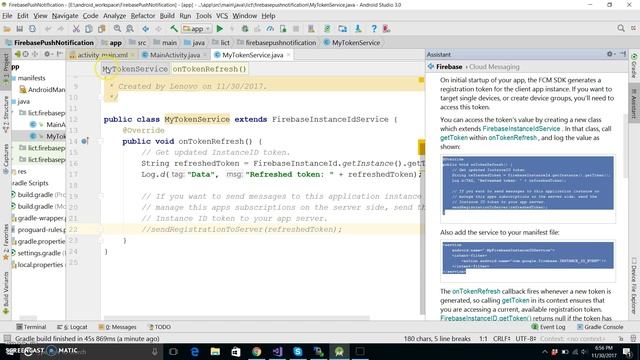
Task: Open Assistant panel settings gear icon
Action: click(x=610, y=54)
